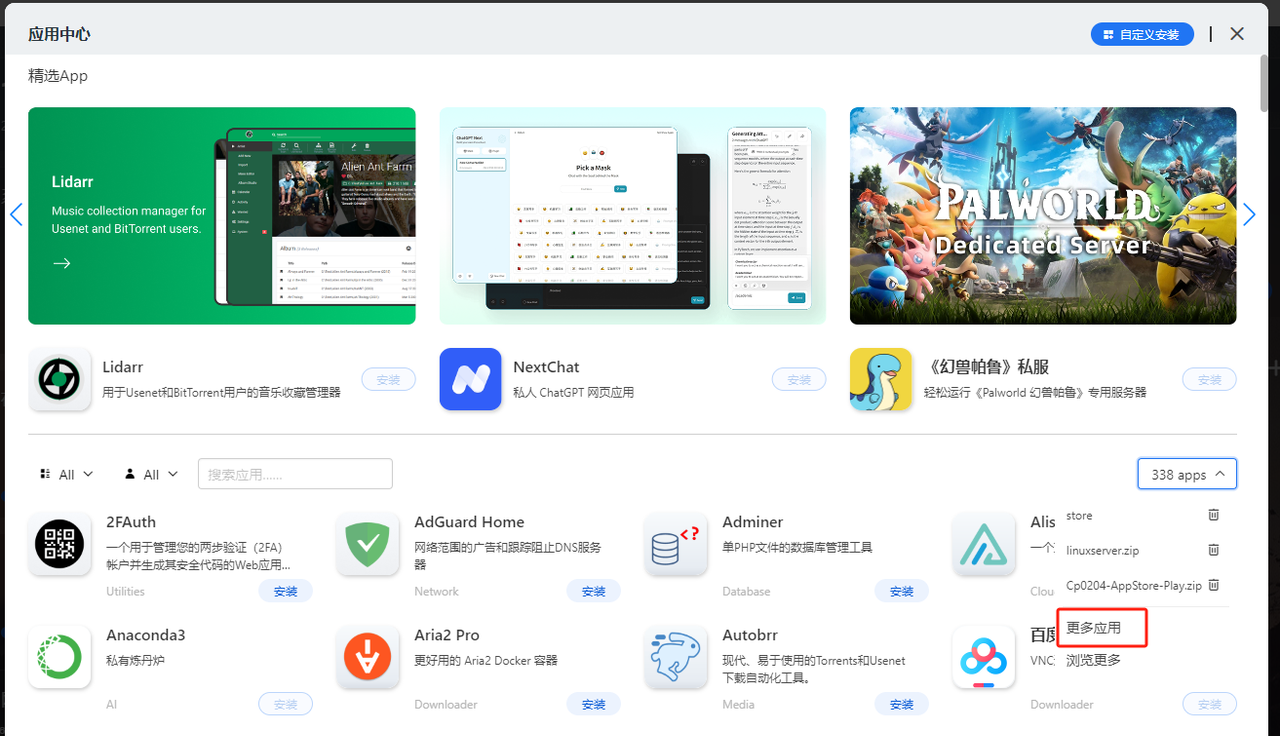Click the 精选App section heading

pos(58,76)
